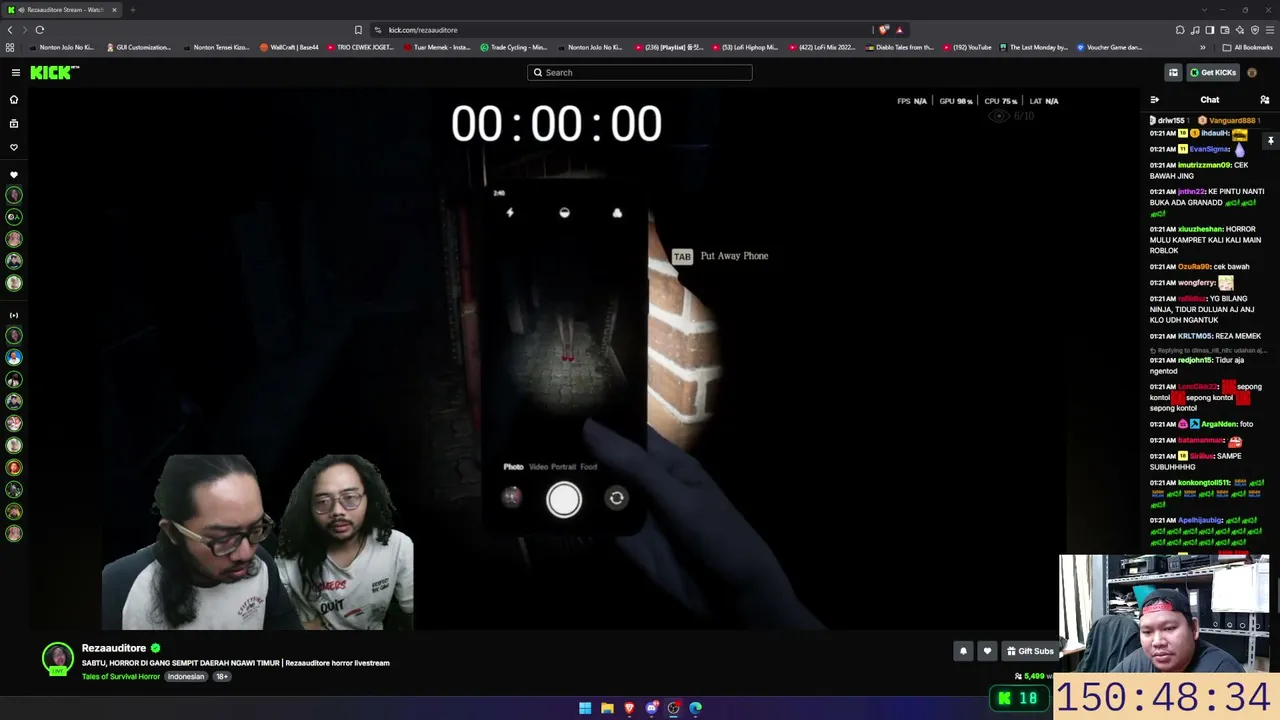Open the leaderboard icon beside Get KICKs
The height and width of the screenshot is (720, 1280).
pyautogui.click(x=1173, y=72)
